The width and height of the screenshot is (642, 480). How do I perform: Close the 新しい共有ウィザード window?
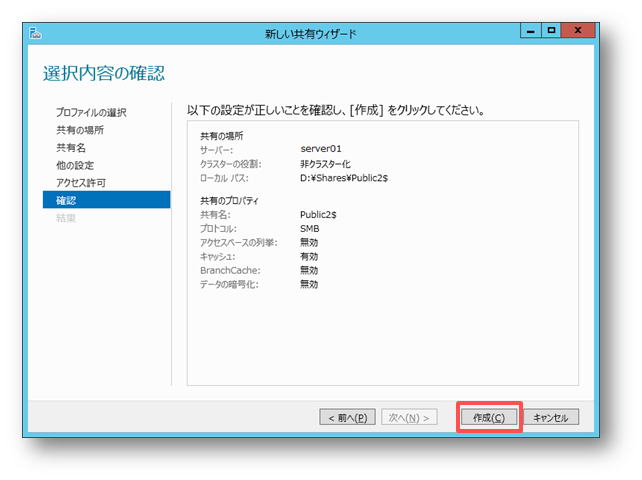578,31
